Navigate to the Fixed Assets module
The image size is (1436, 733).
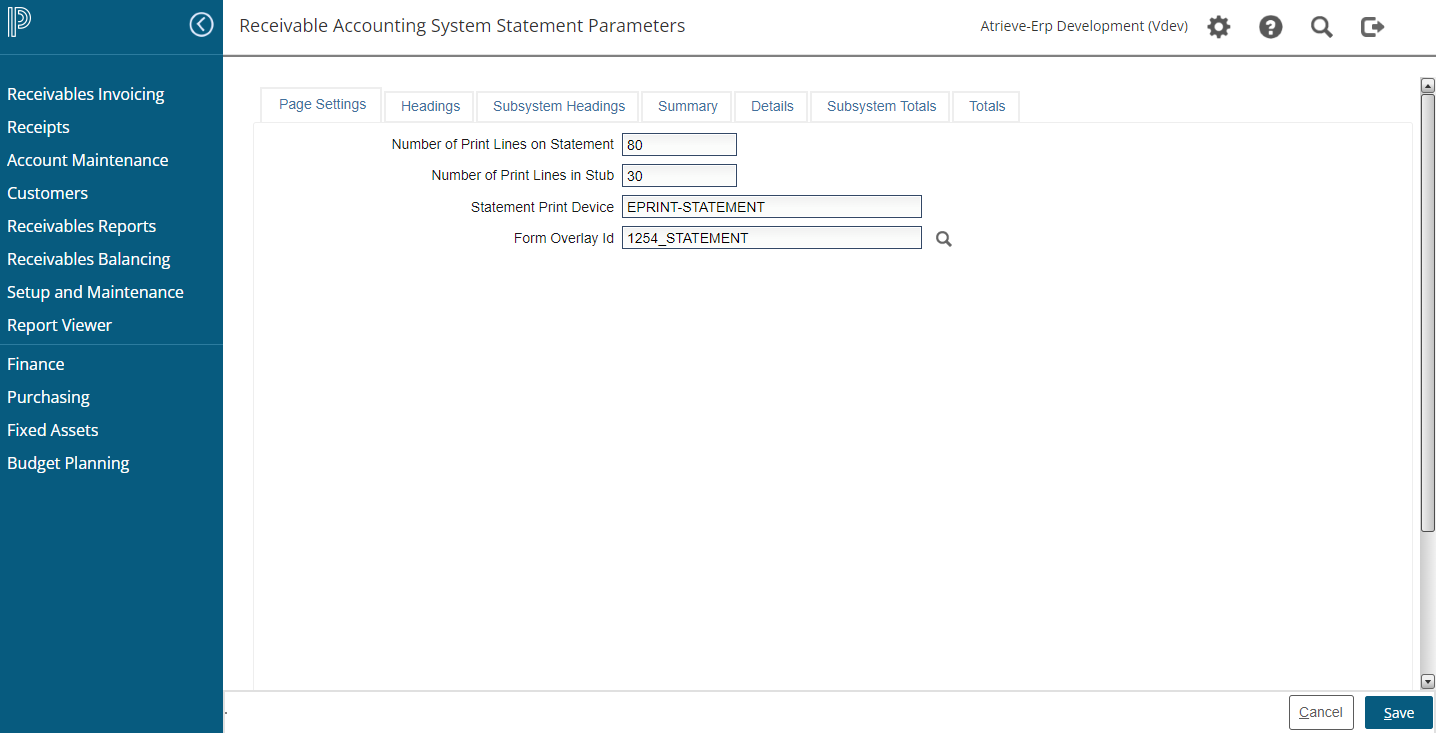53,430
